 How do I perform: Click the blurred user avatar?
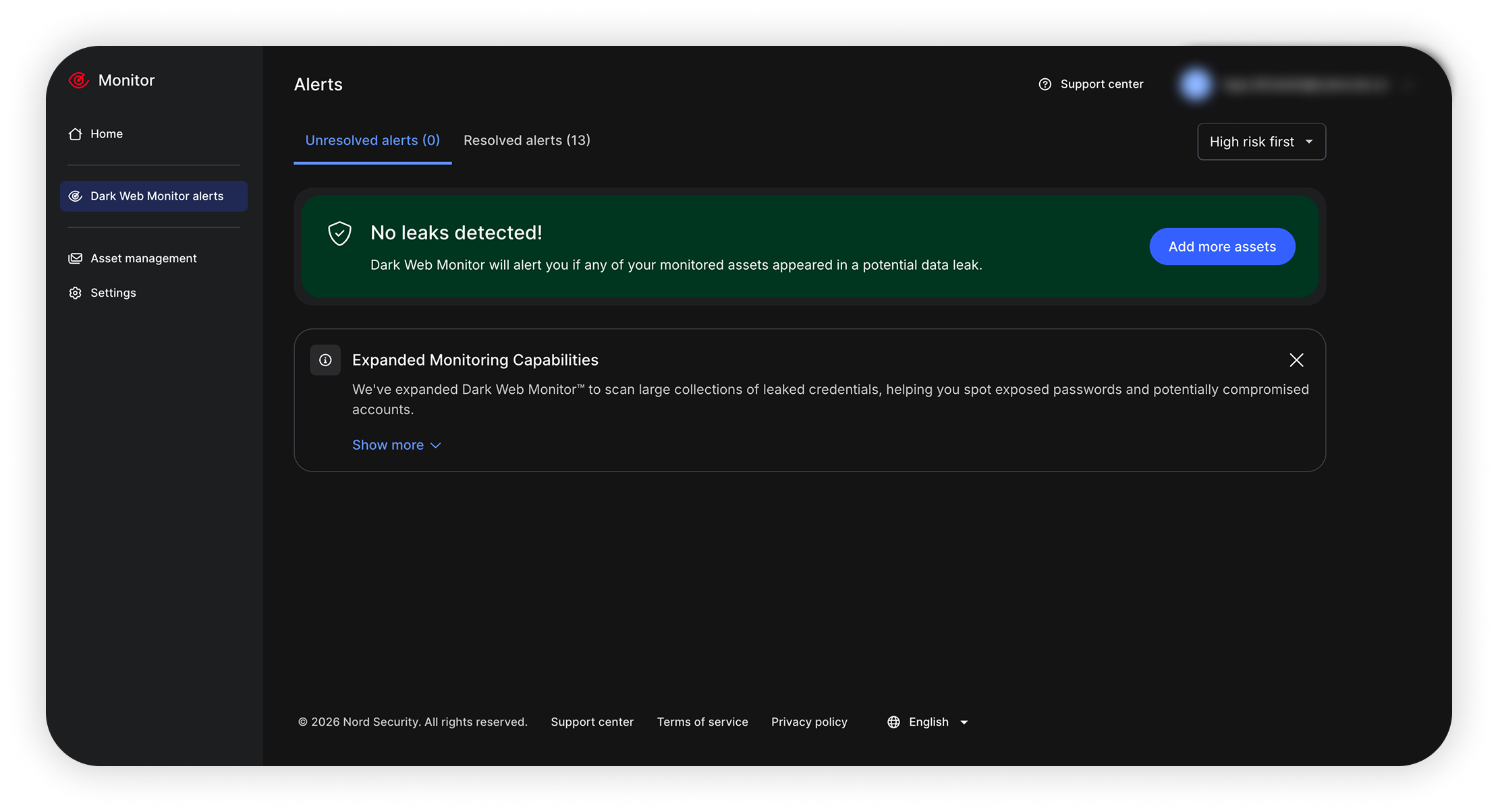click(1196, 84)
